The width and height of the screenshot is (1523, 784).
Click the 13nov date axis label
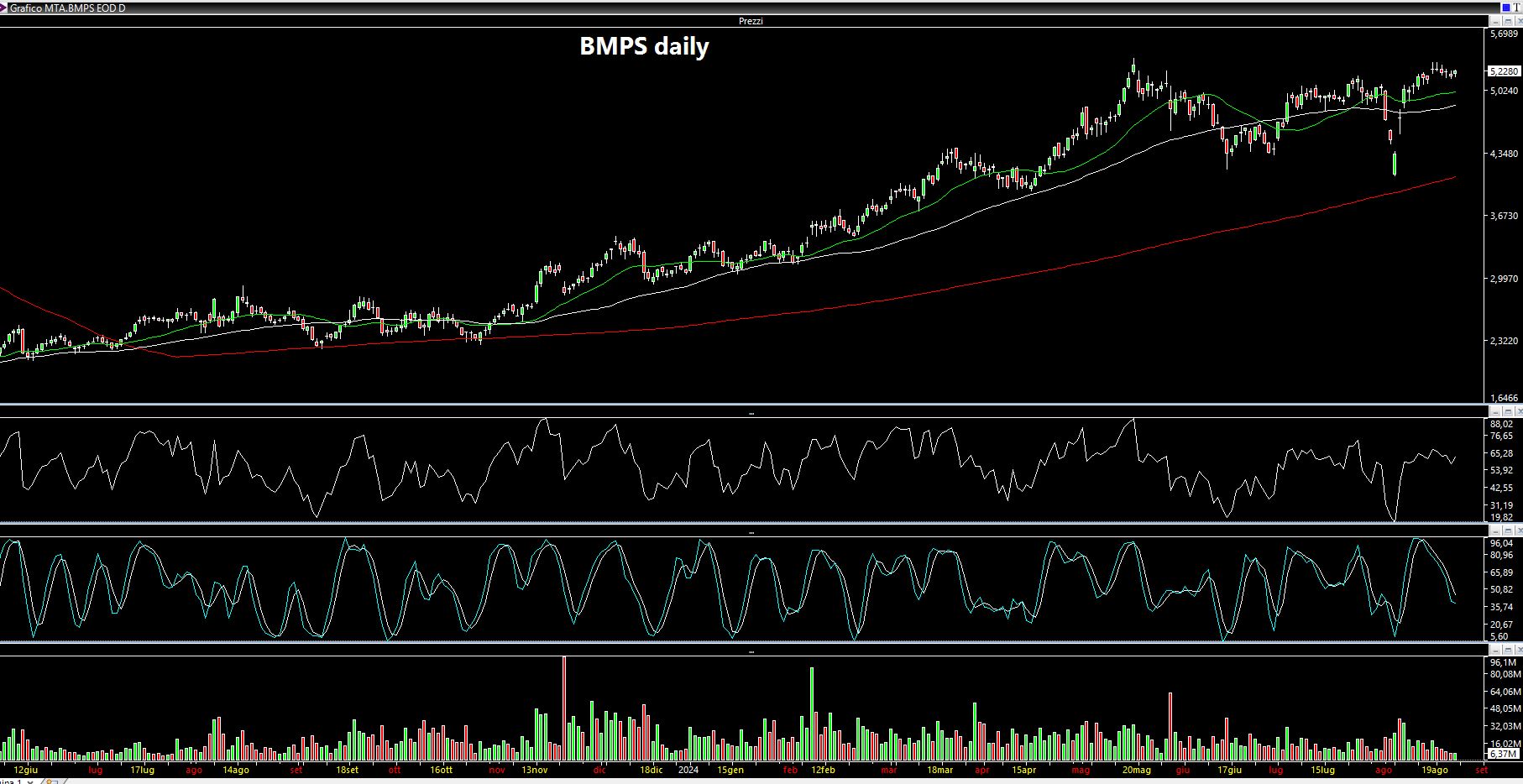pyautogui.click(x=535, y=770)
